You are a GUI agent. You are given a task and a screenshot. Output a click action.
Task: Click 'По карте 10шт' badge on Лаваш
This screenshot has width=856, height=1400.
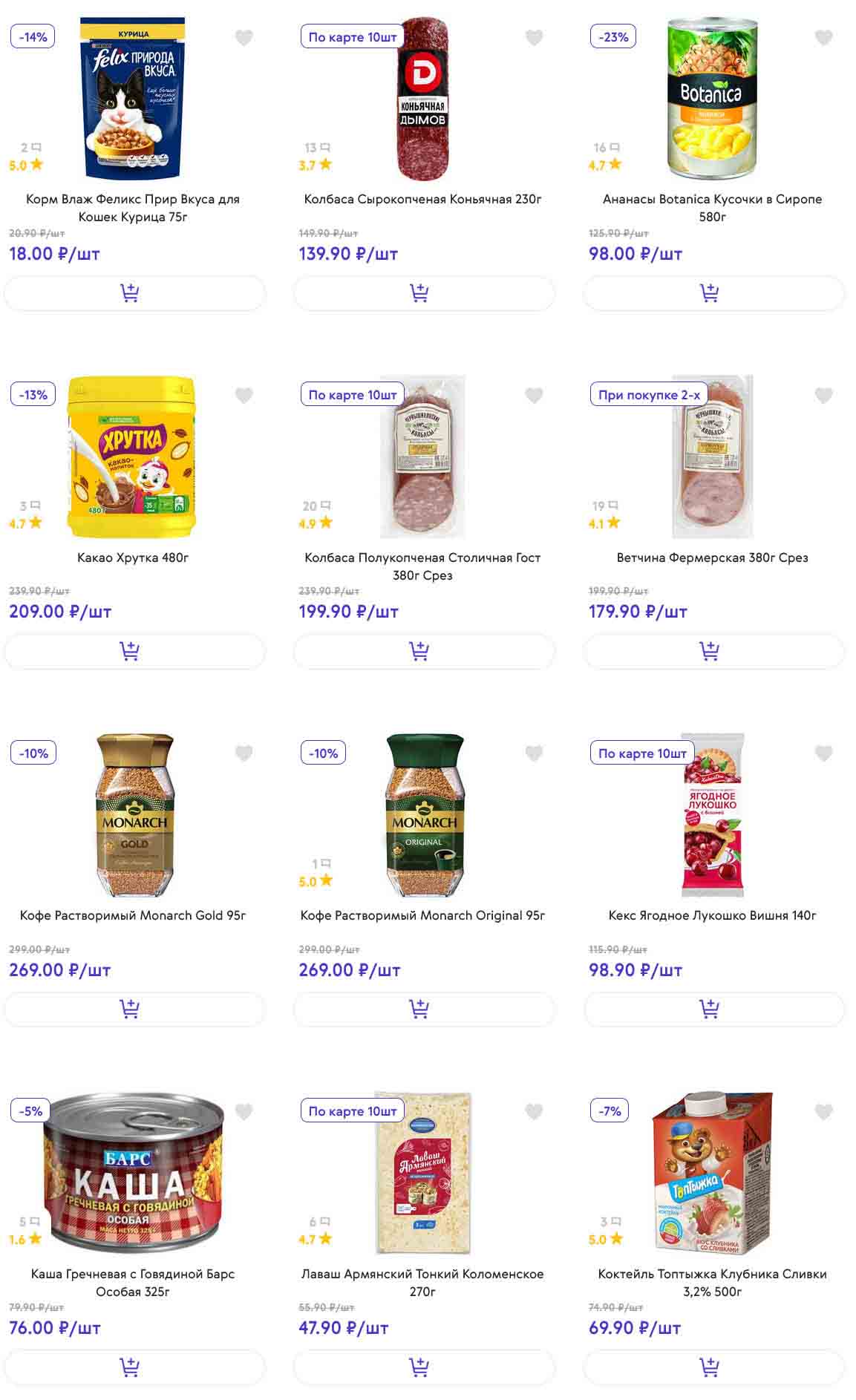pos(353,1111)
